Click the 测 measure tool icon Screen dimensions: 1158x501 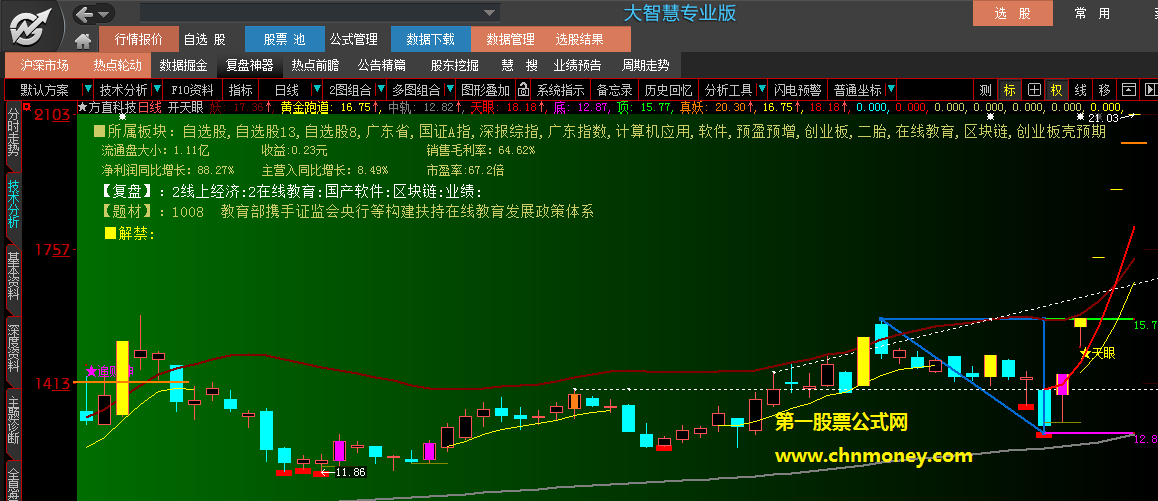(x=985, y=90)
